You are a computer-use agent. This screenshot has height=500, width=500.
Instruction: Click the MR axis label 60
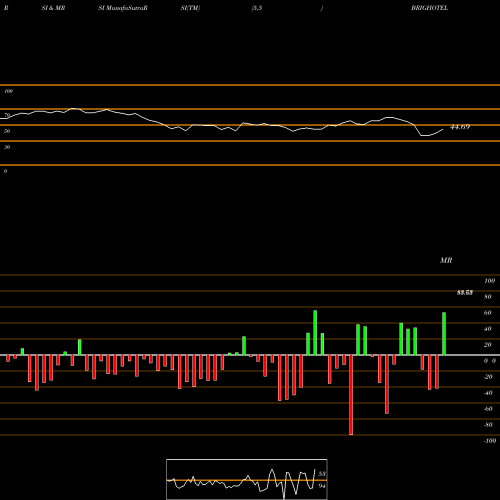488,313
